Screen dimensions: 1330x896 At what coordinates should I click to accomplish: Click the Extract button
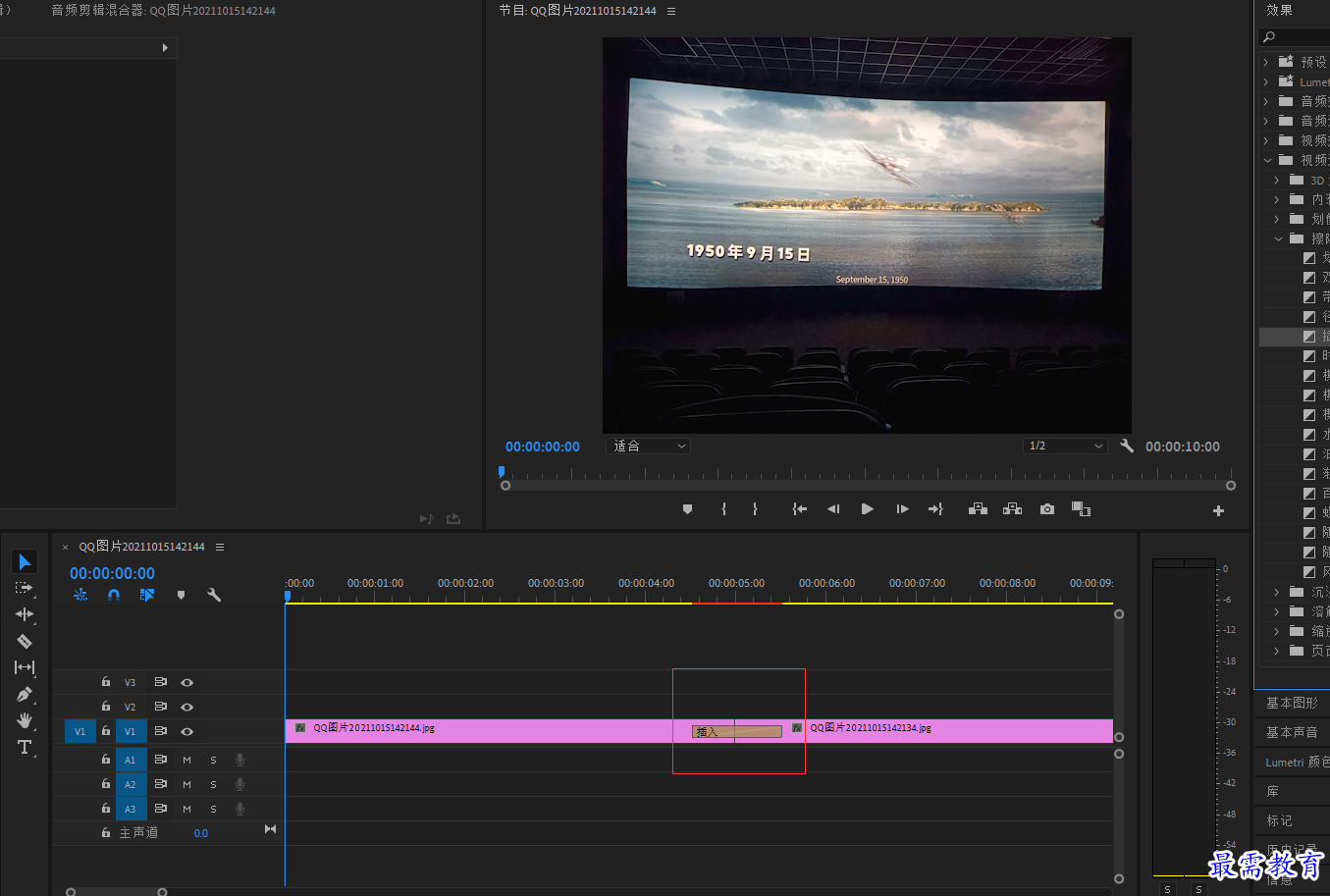point(1012,509)
